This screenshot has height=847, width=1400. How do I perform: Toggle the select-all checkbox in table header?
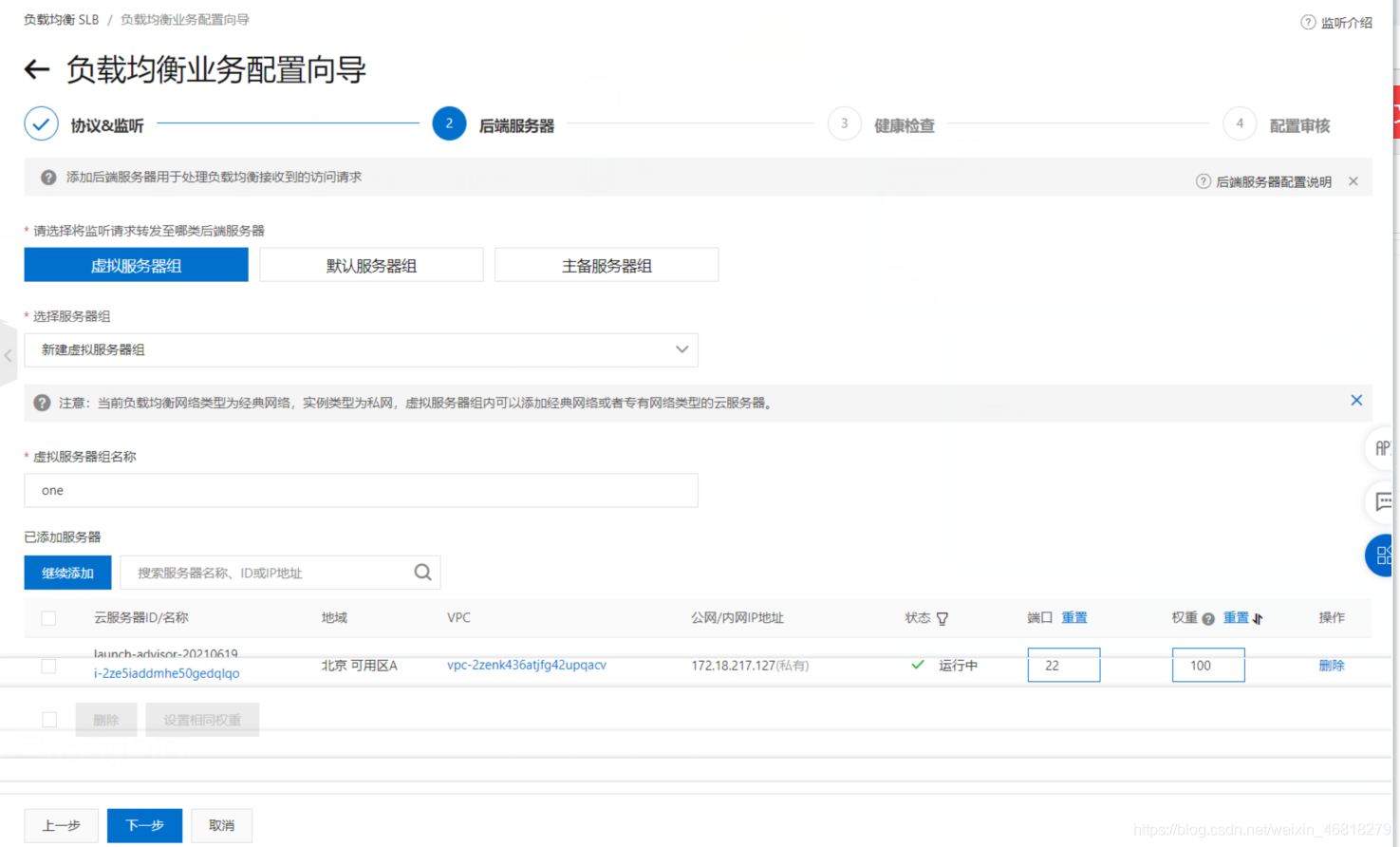[x=48, y=618]
